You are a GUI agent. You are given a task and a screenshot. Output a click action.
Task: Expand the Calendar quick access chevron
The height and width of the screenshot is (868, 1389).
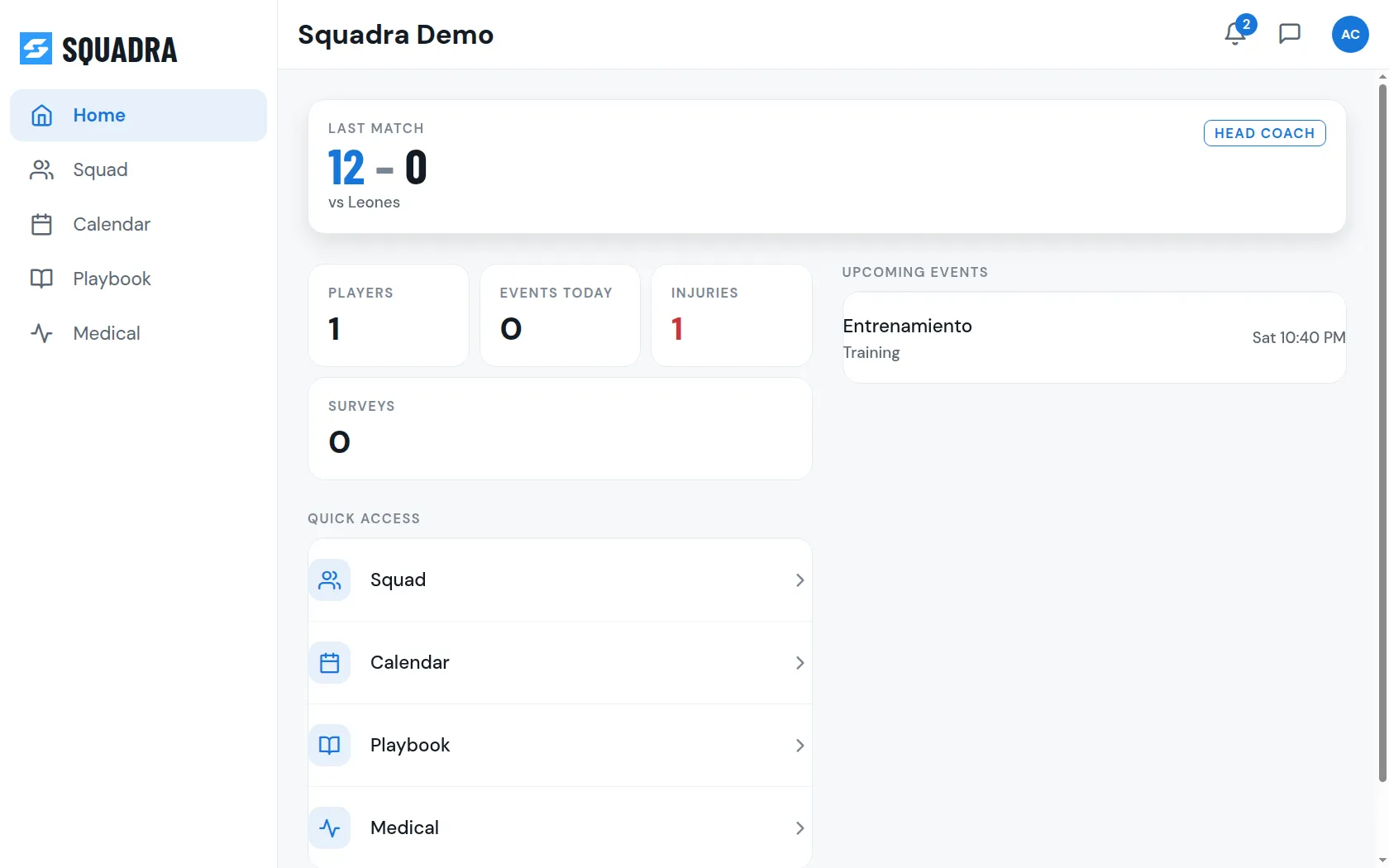tap(800, 662)
